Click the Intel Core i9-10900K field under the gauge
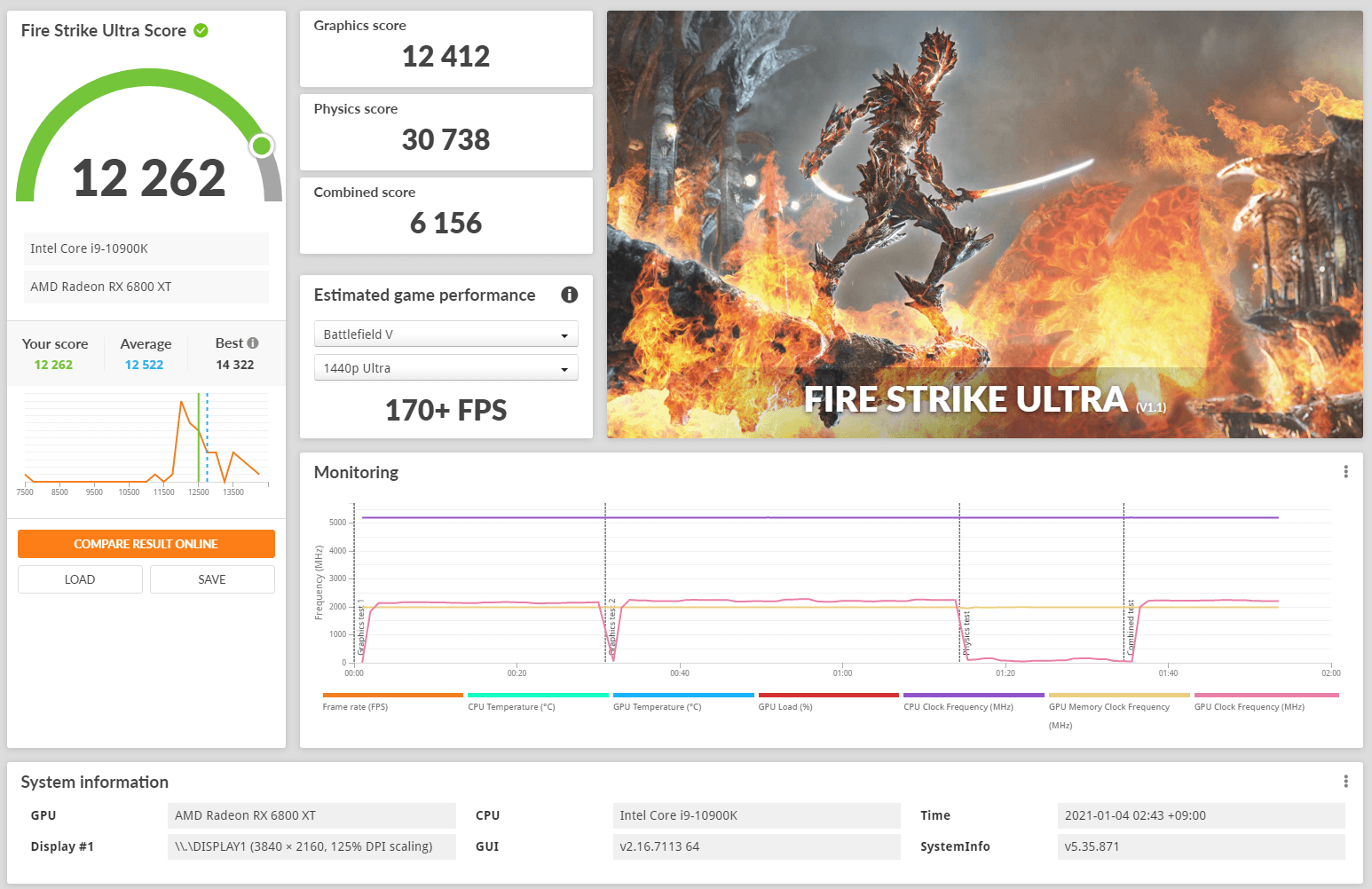Screen dimensions: 1372x889 (x=146, y=248)
